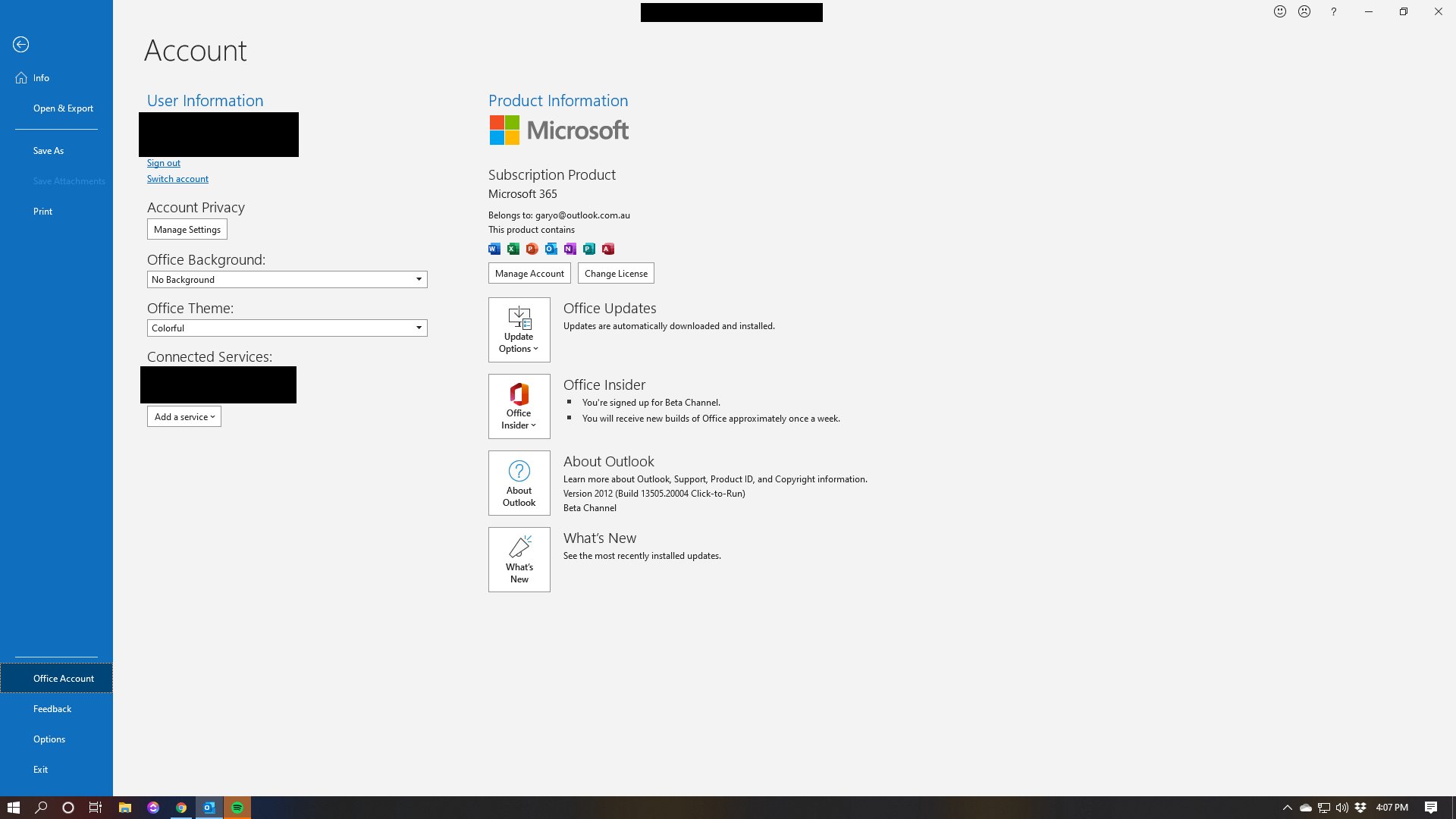This screenshot has height=819, width=1456.
Task: Open the Update Options dropdown
Action: click(519, 330)
